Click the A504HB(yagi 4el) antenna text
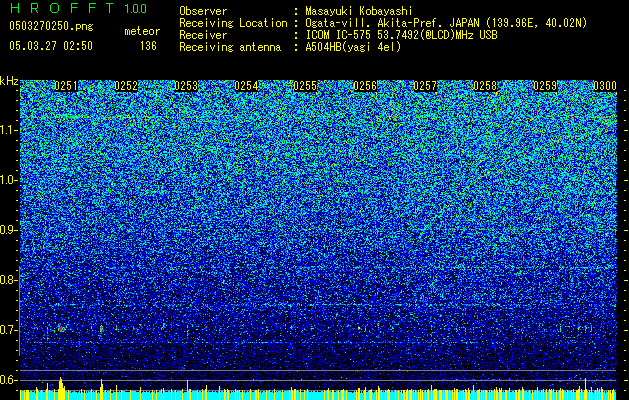This screenshot has width=629, height=400. tap(353, 47)
